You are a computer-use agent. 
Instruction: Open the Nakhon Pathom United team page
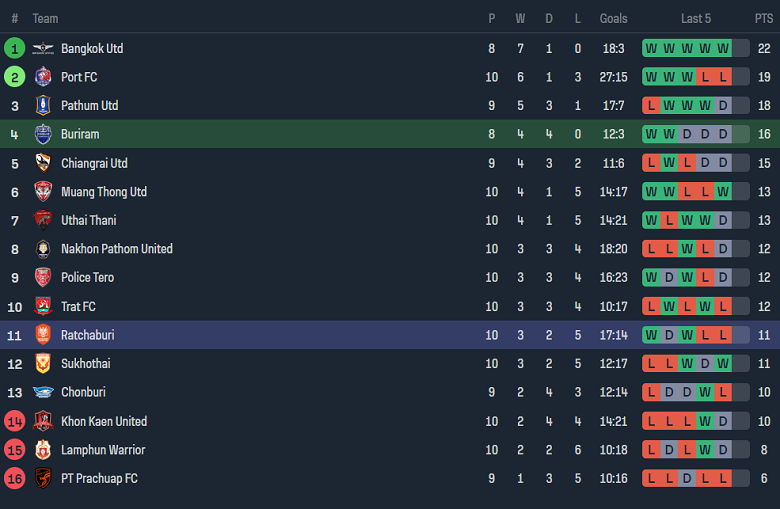[116, 249]
